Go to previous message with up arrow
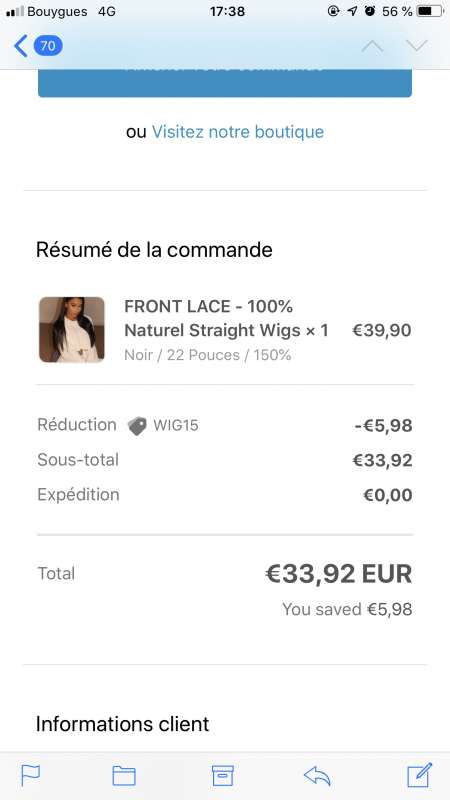This screenshot has width=450, height=800. coord(372,46)
